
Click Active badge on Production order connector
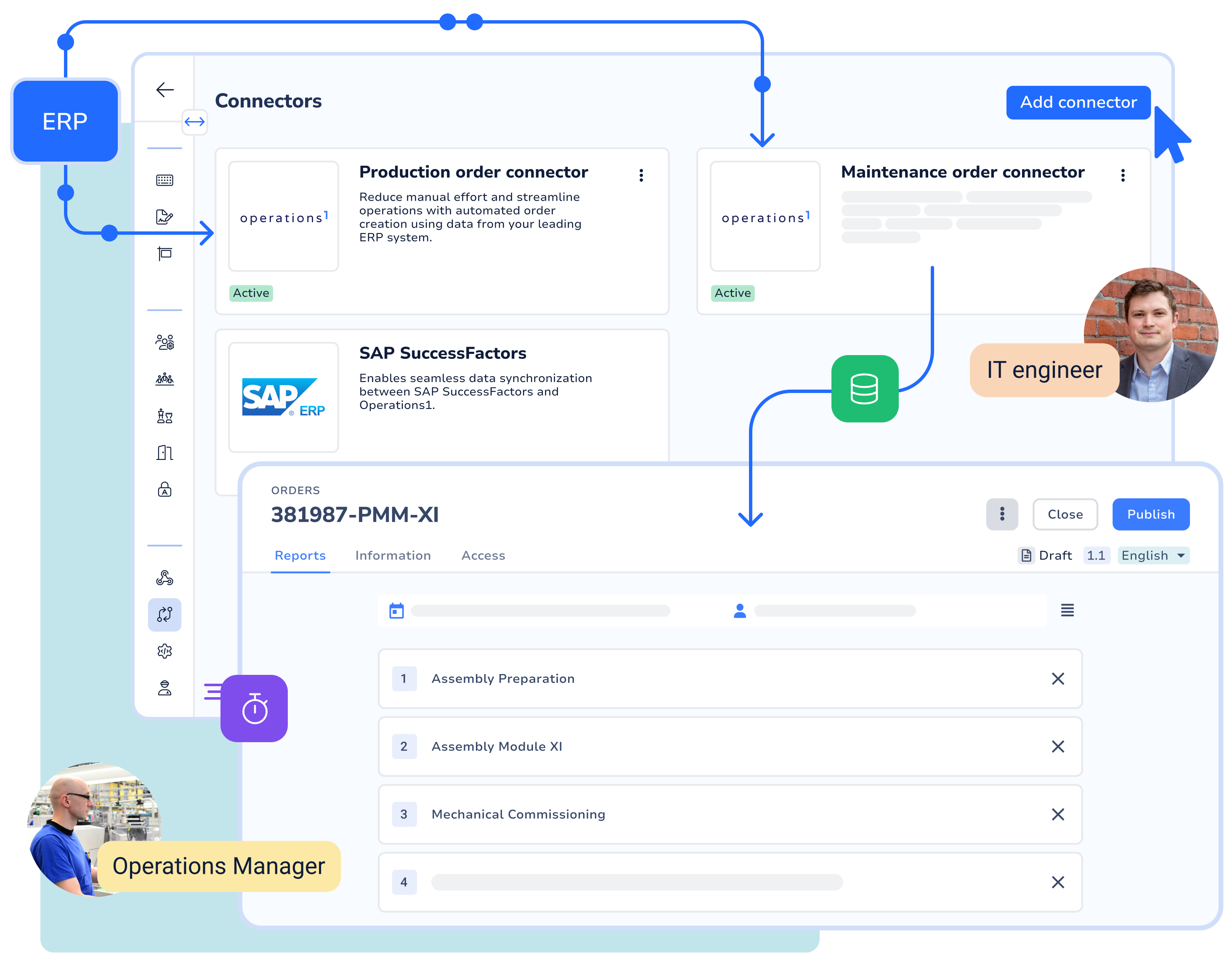[251, 292]
